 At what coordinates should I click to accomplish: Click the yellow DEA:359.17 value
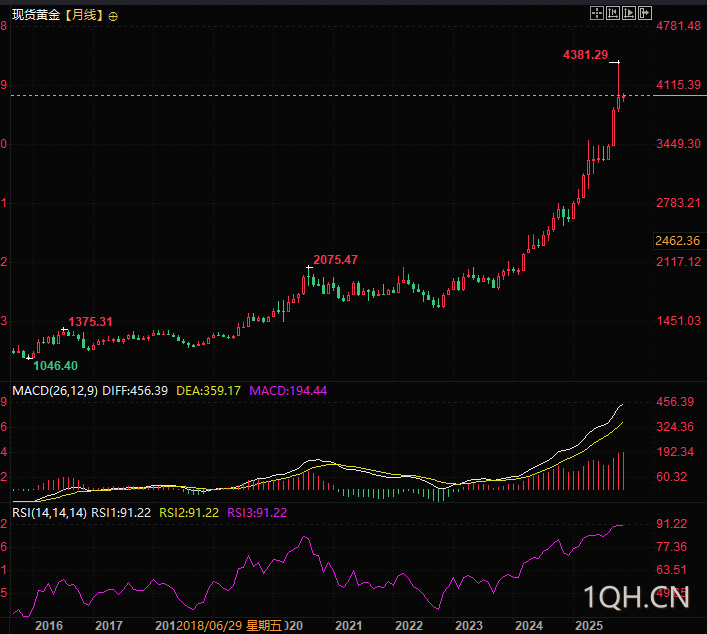tap(208, 390)
